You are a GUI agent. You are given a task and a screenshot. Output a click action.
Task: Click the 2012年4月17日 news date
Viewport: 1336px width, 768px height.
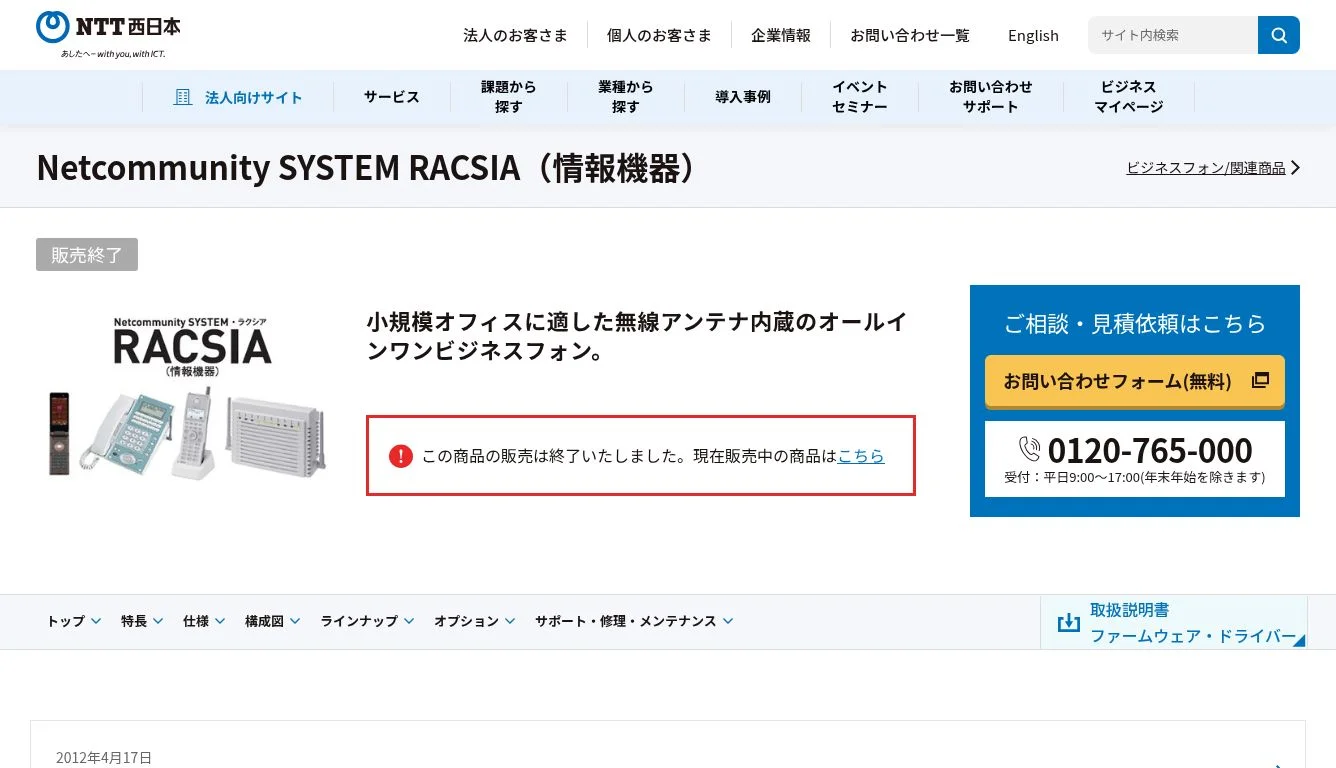point(104,758)
